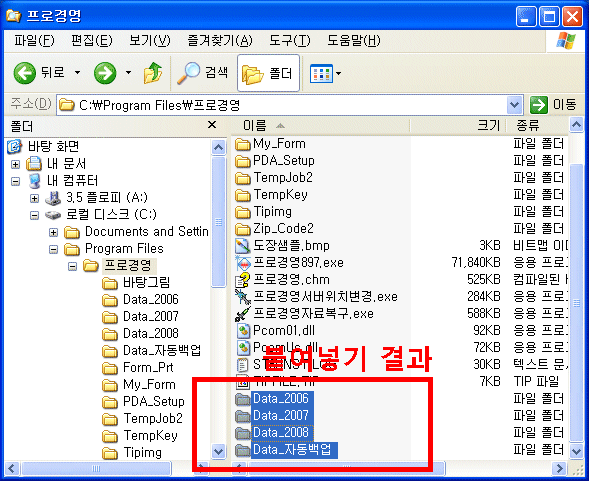This screenshot has height=481, width=589.
Task: Click the 이동 go button
Action: click(553, 104)
